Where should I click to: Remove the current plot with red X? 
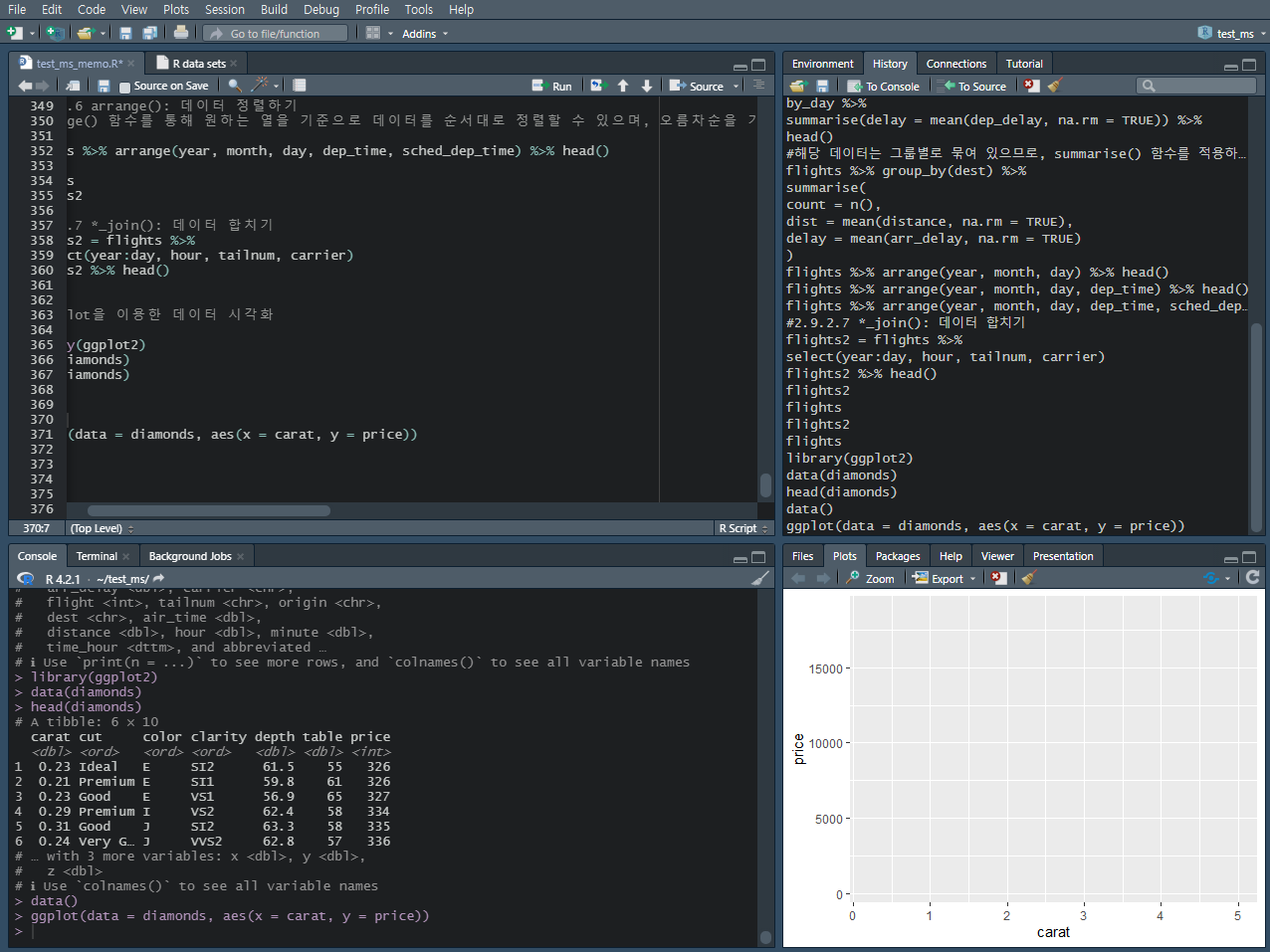pyautogui.click(x=998, y=577)
